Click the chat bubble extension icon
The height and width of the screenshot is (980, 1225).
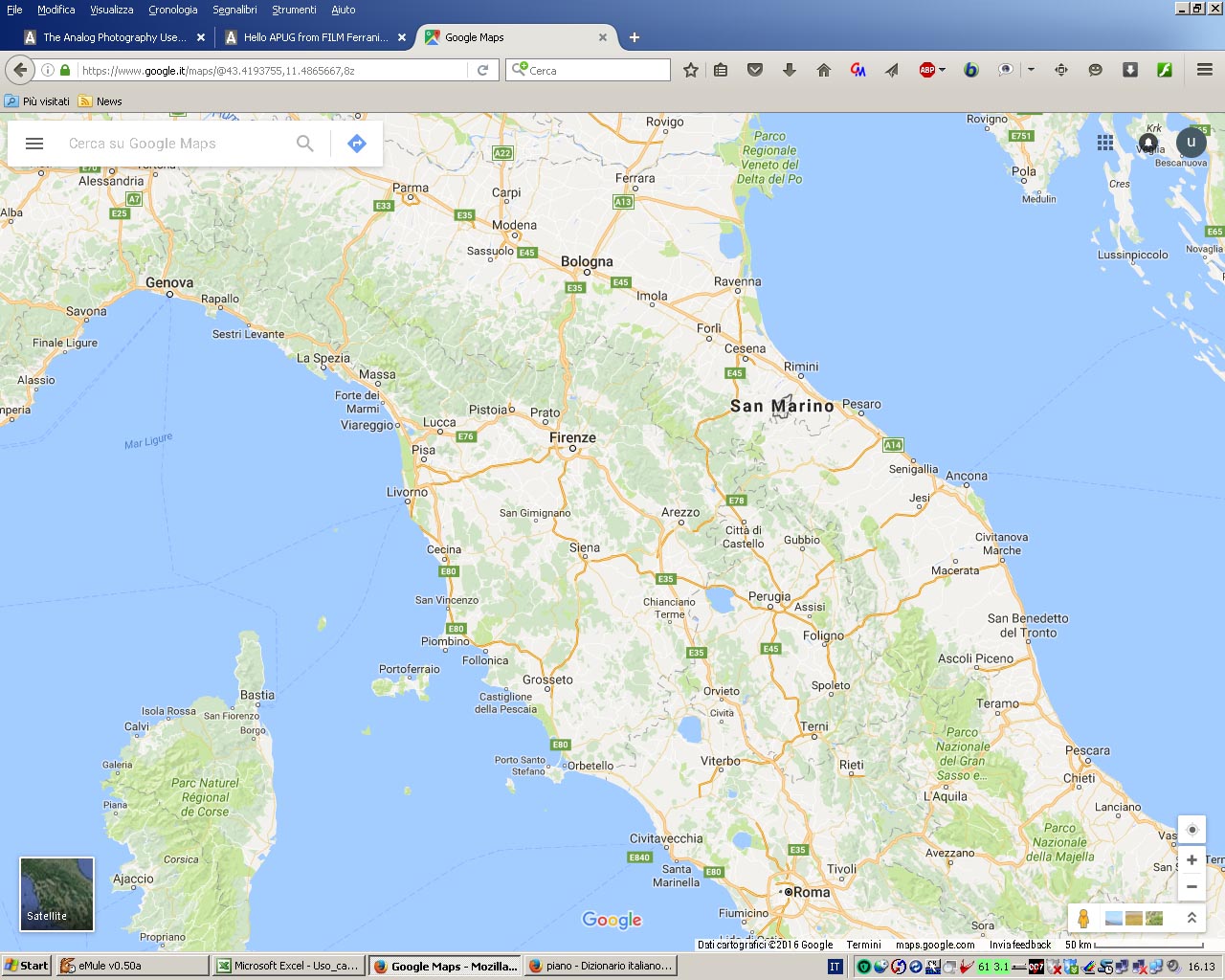click(1006, 70)
